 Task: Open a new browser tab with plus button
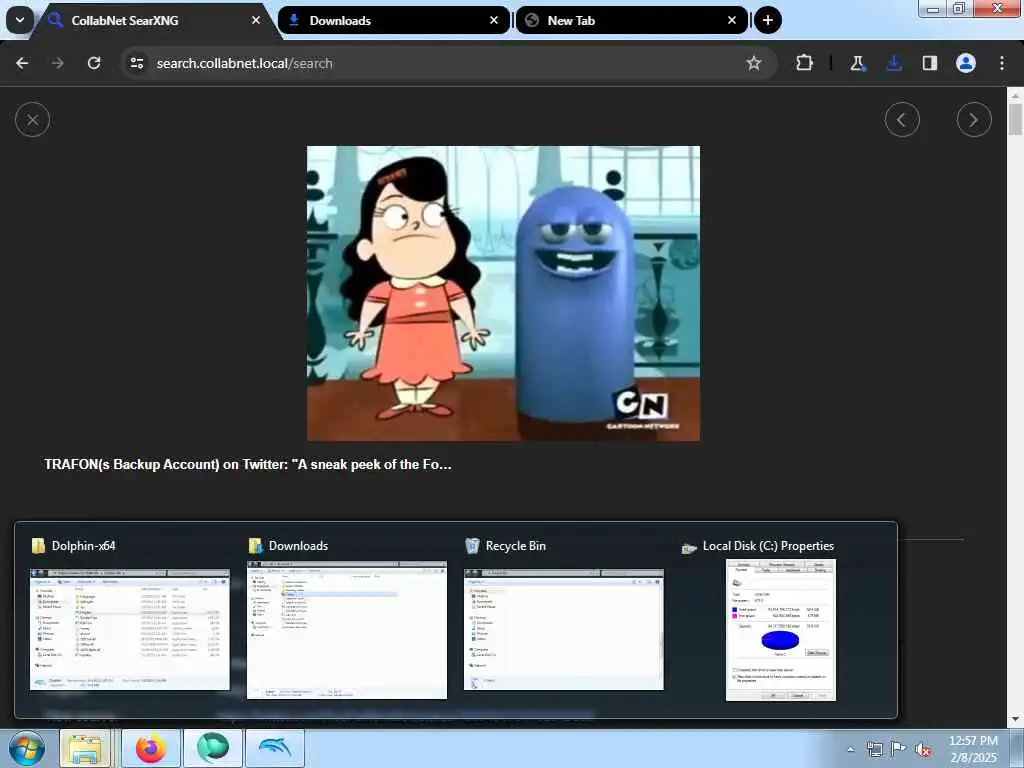point(768,20)
